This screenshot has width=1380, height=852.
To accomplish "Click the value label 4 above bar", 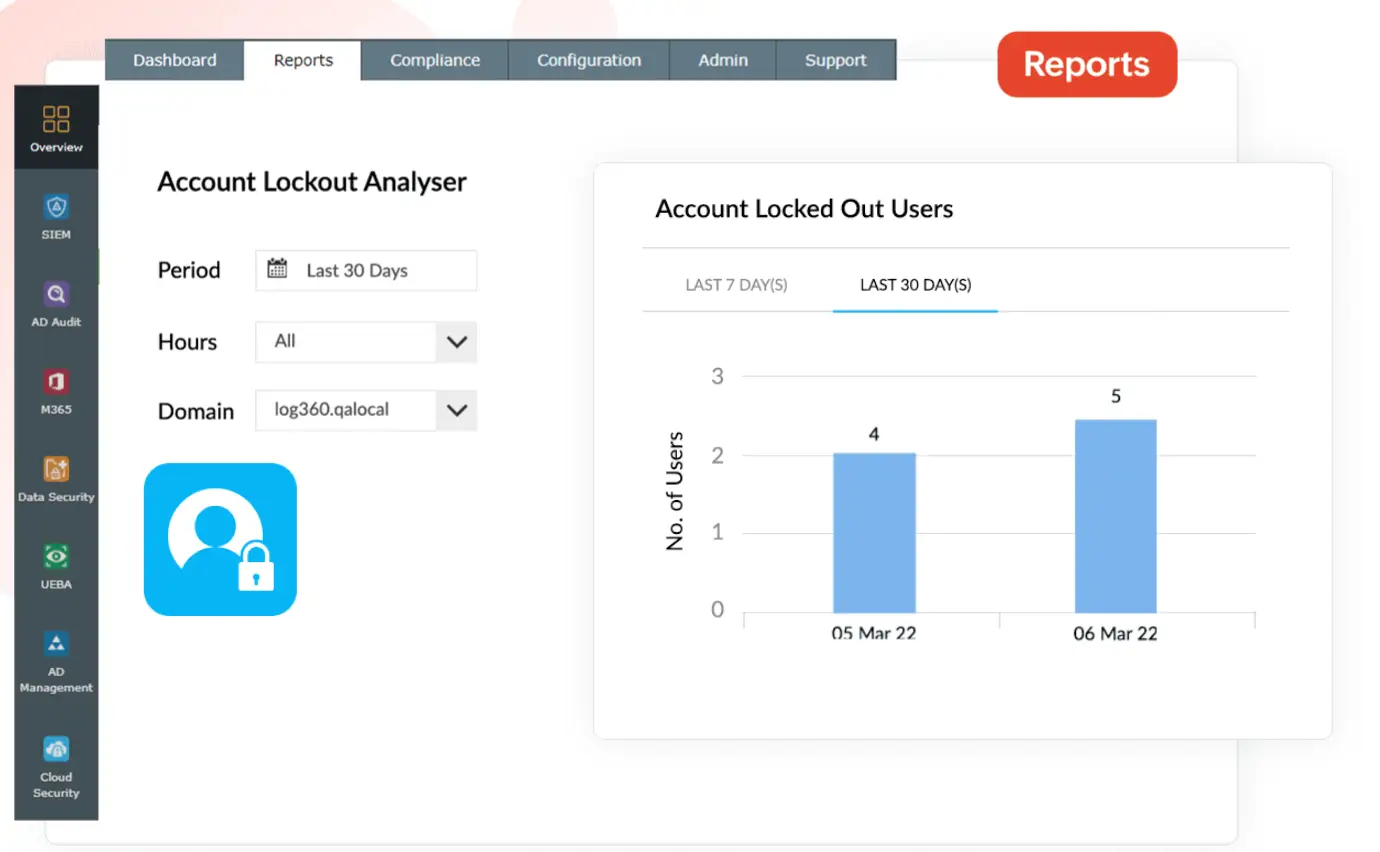I will [x=874, y=435].
